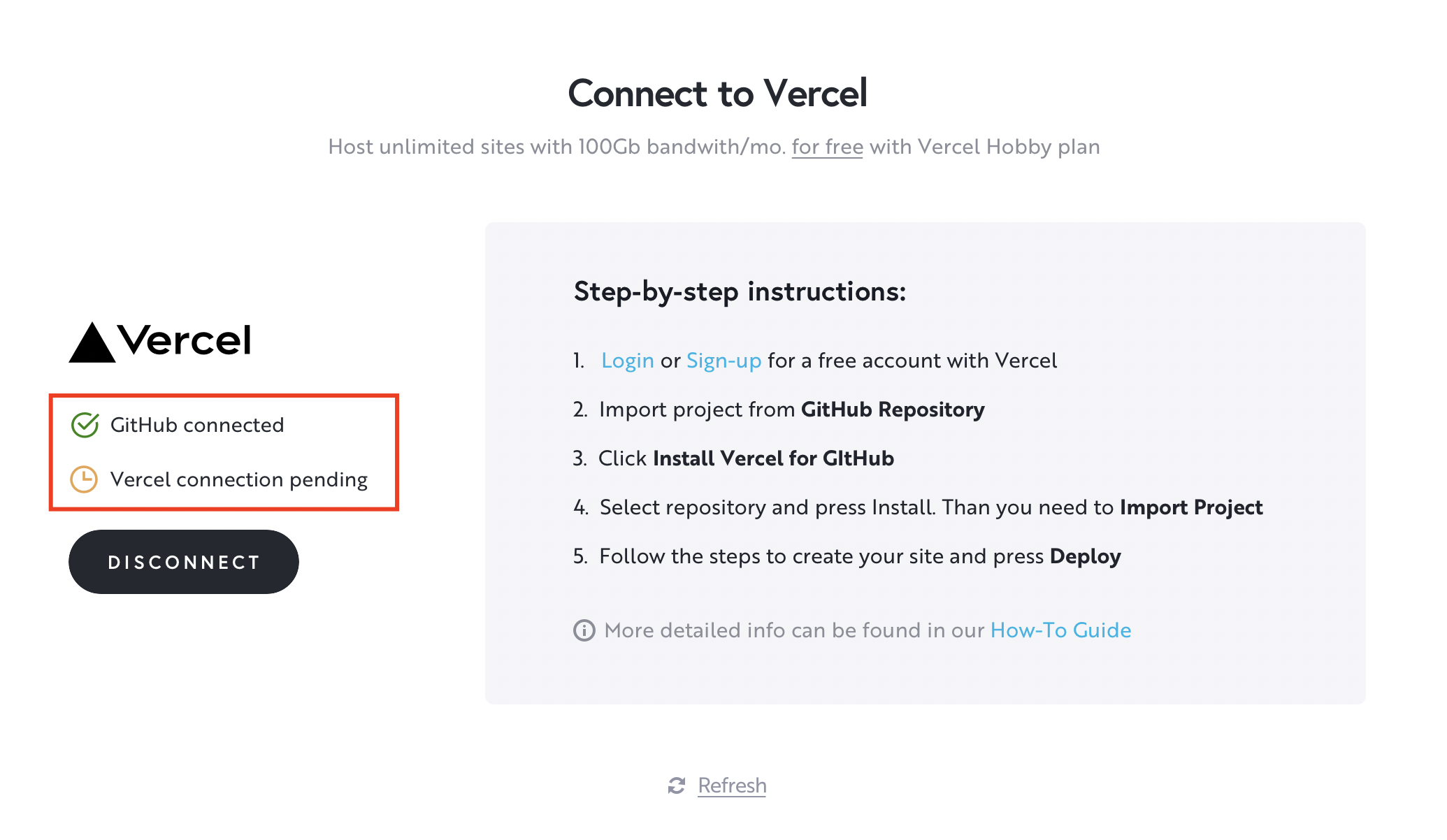Click the bold 'Import Project' text
1447x840 pixels.
tap(1191, 507)
